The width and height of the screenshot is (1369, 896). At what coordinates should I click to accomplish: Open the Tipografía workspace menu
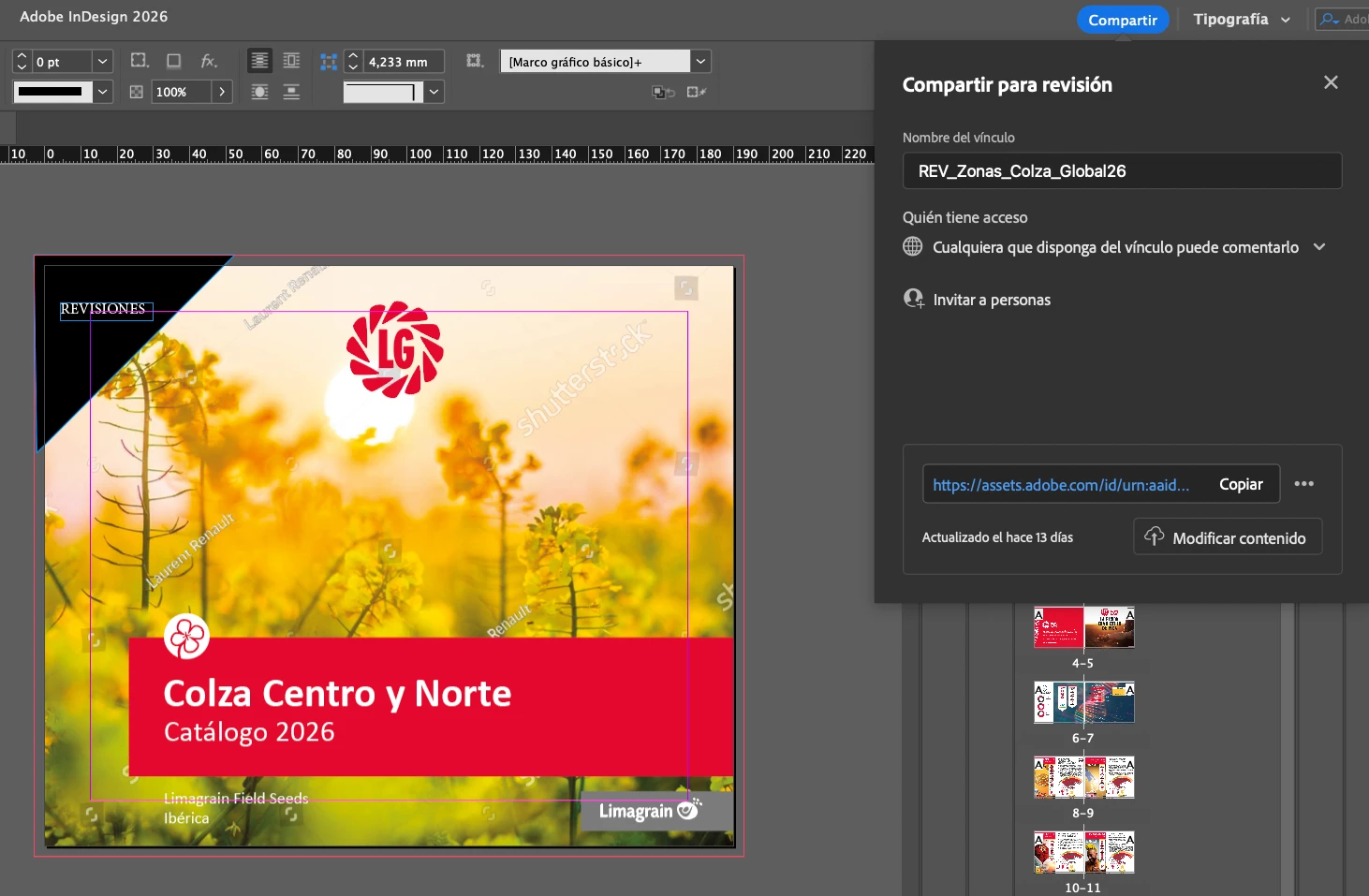[1241, 20]
